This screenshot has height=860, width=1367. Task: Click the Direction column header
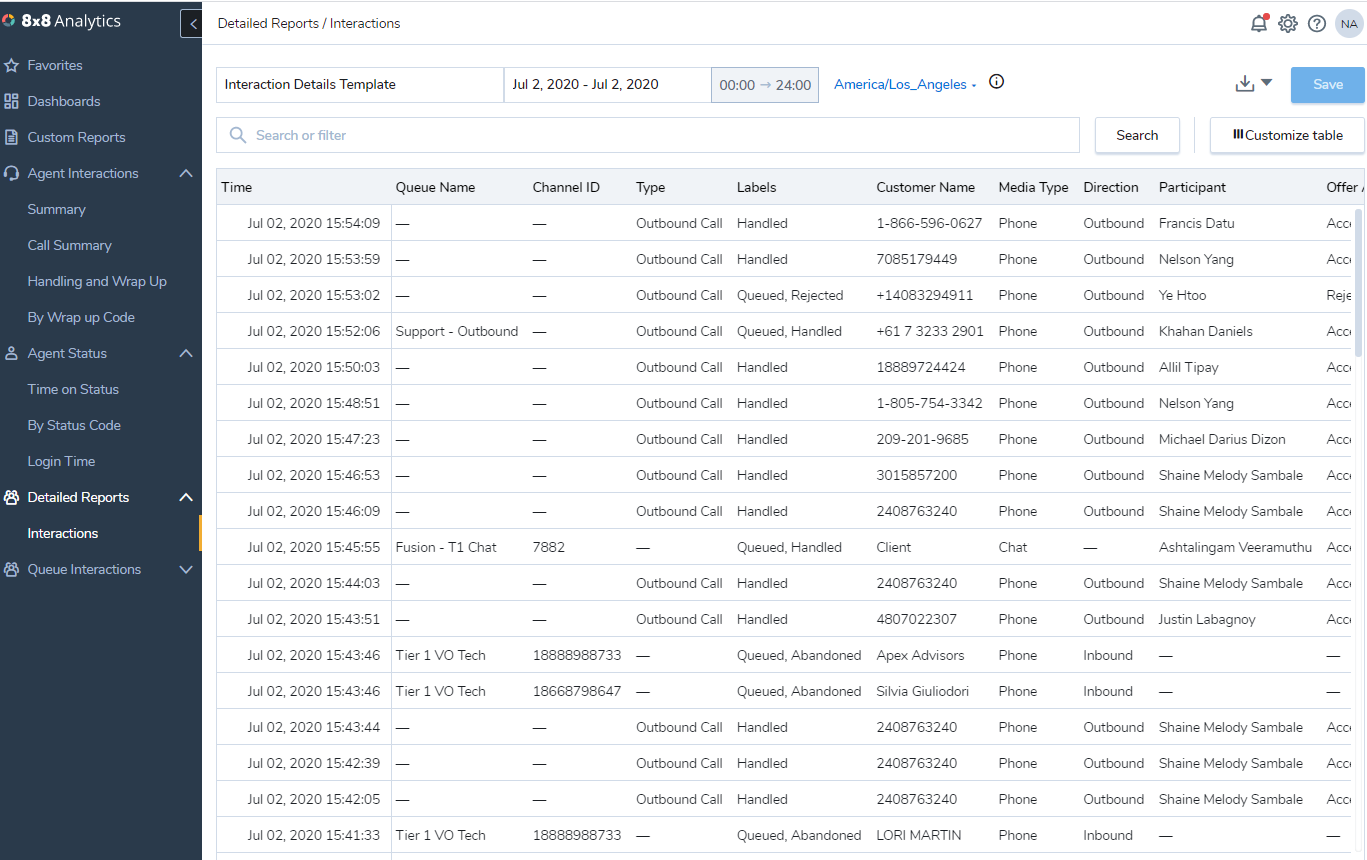1110,187
